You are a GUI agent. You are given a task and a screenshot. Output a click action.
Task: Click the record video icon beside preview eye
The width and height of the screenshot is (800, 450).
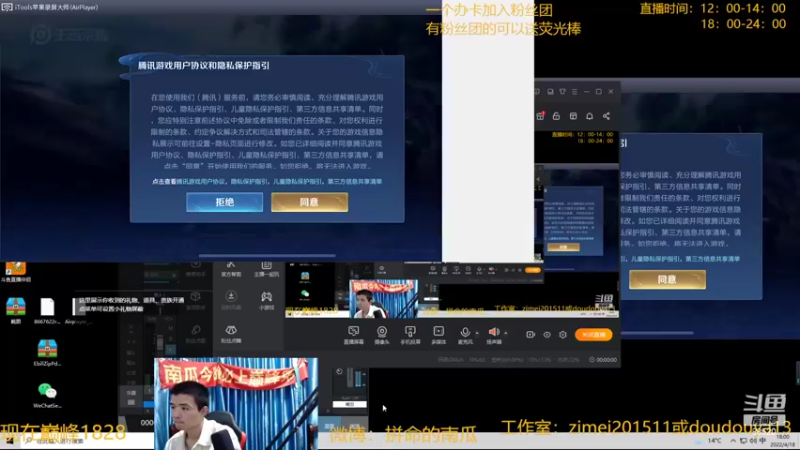[x=531, y=335]
